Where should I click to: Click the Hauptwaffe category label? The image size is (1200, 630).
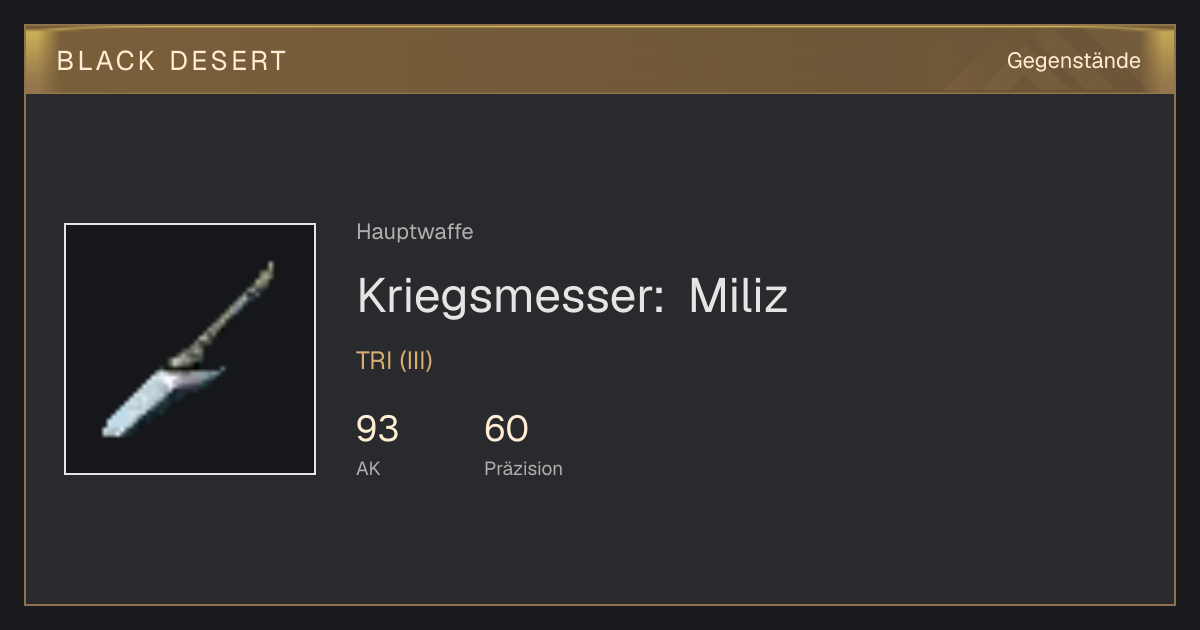point(415,232)
